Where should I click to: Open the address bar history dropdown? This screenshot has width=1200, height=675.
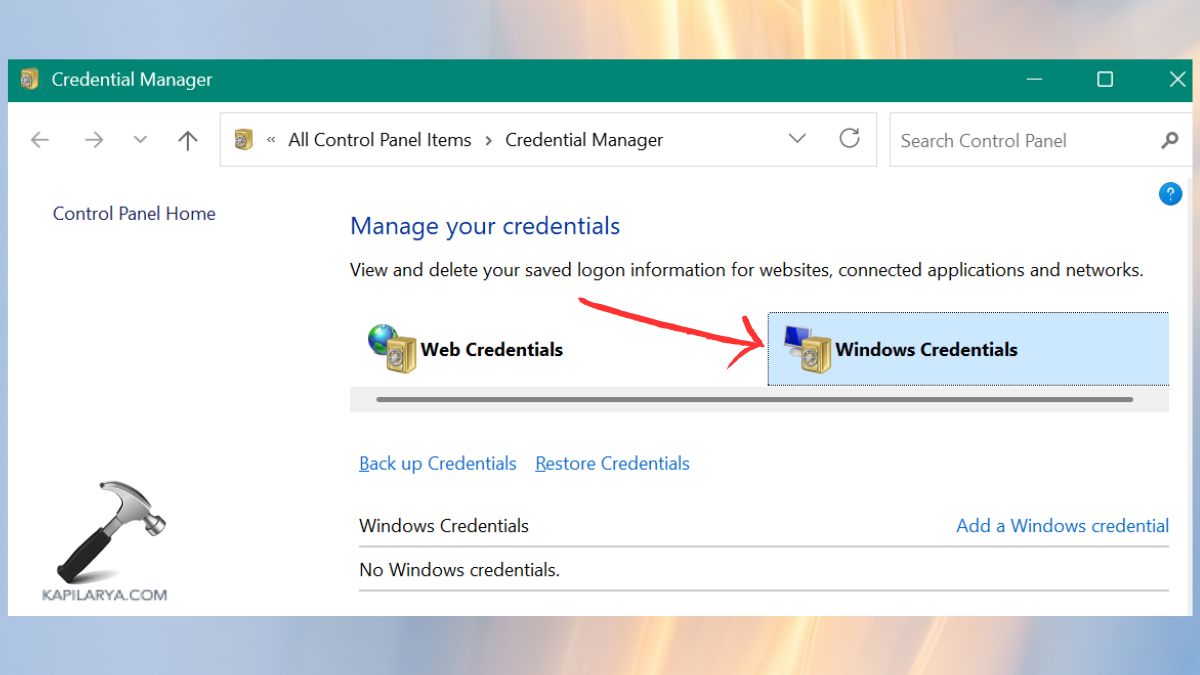pyautogui.click(x=797, y=139)
